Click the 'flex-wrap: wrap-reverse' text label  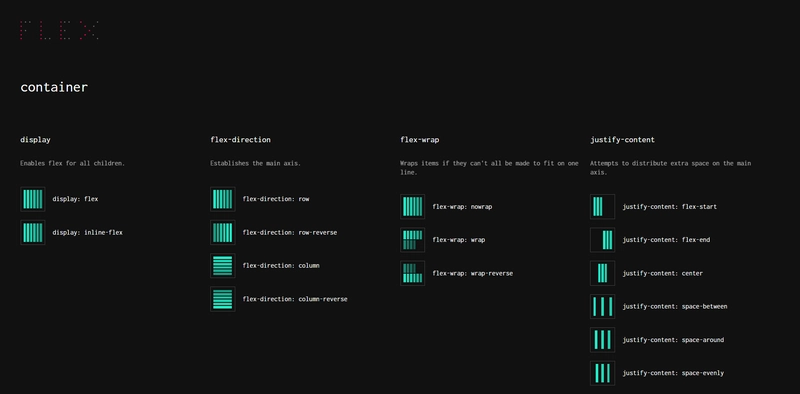point(472,274)
